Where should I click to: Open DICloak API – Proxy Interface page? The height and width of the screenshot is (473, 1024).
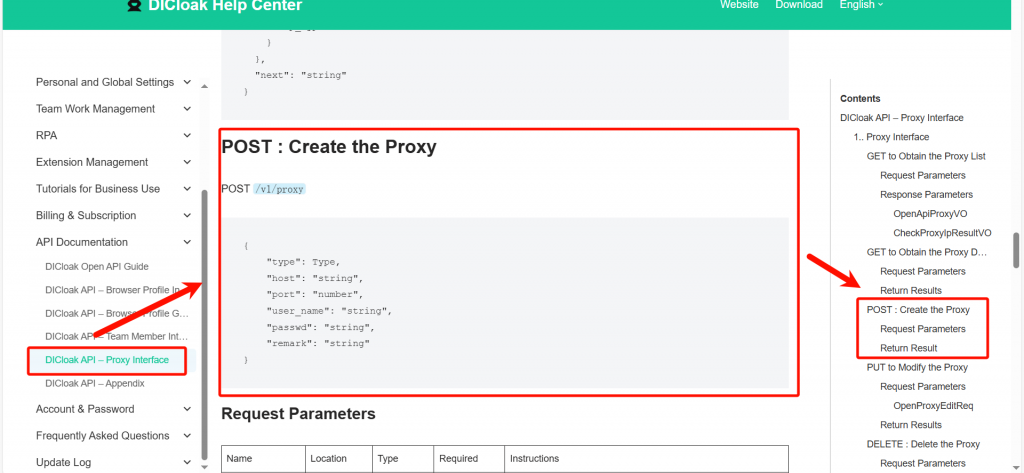coord(107,360)
